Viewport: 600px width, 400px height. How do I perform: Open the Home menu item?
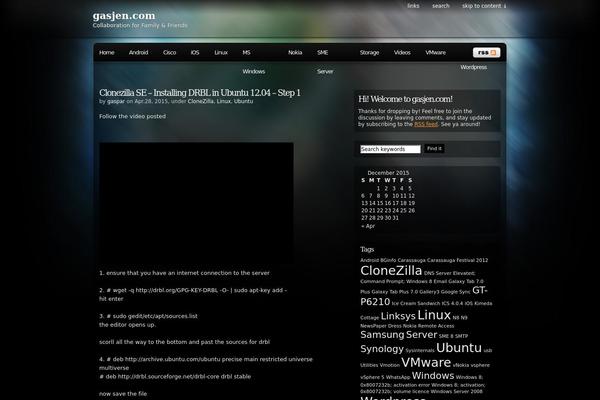point(107,52)
